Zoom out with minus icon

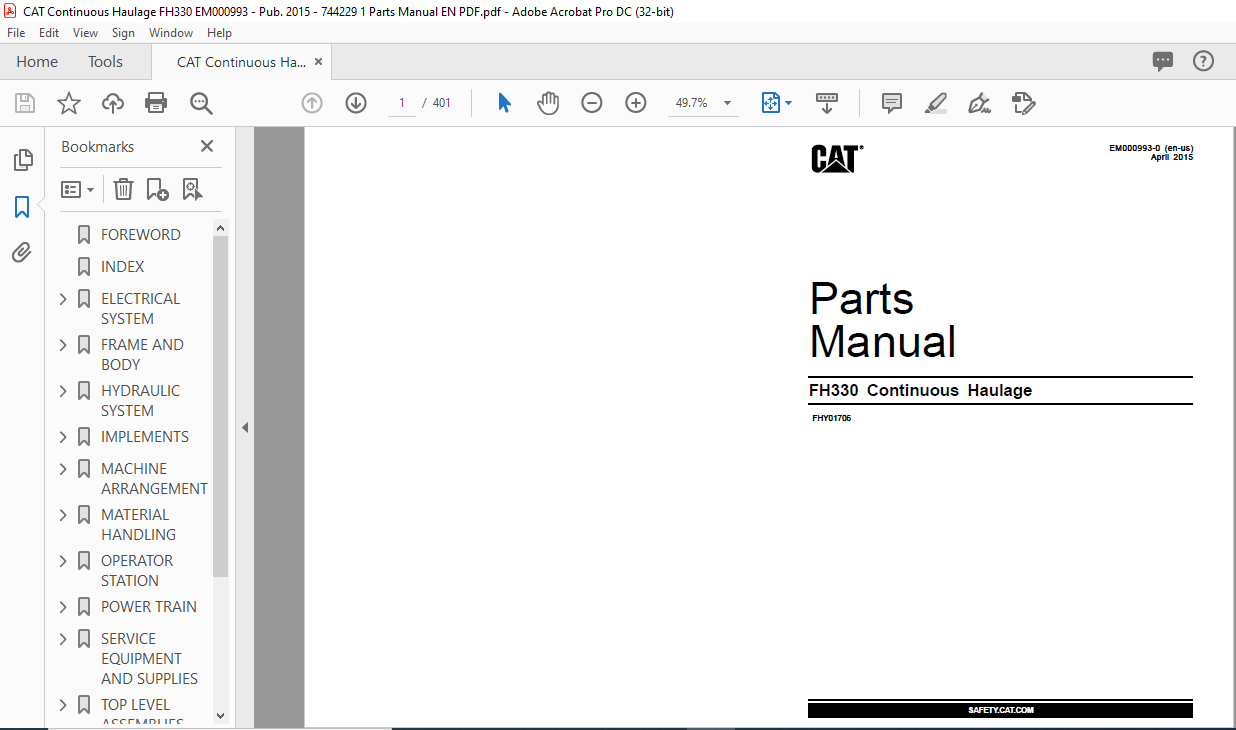592,103
